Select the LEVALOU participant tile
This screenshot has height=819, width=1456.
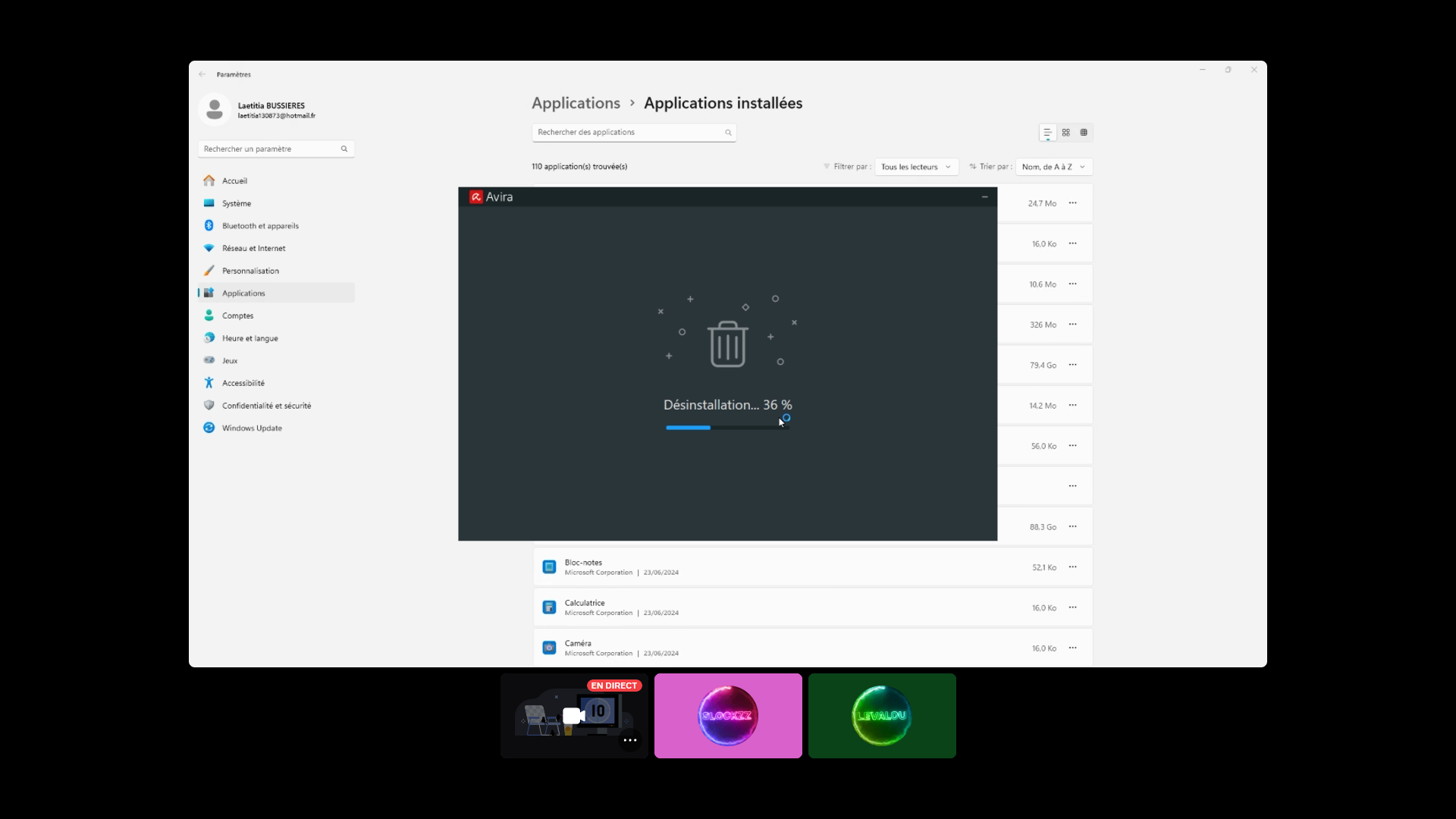(x=882, y=716)
